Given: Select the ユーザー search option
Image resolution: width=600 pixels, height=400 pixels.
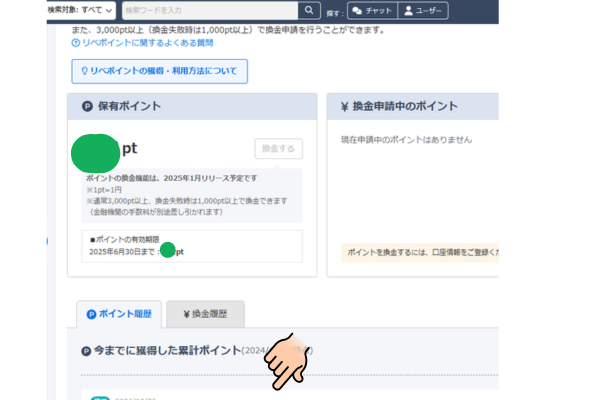Looking at the screenshot, I should pos(423,11).
